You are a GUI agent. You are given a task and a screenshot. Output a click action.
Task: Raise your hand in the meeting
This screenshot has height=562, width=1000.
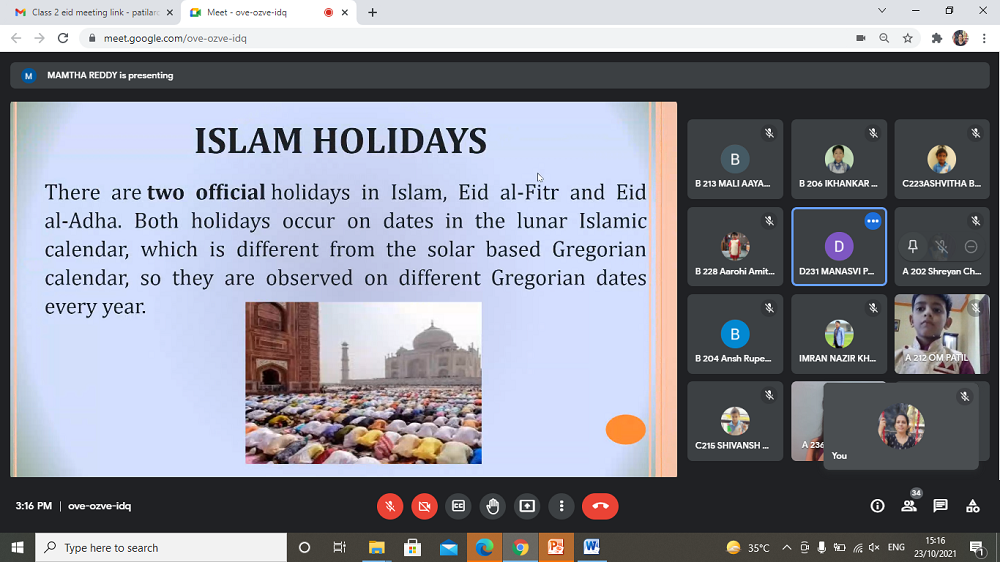(492, 506)
